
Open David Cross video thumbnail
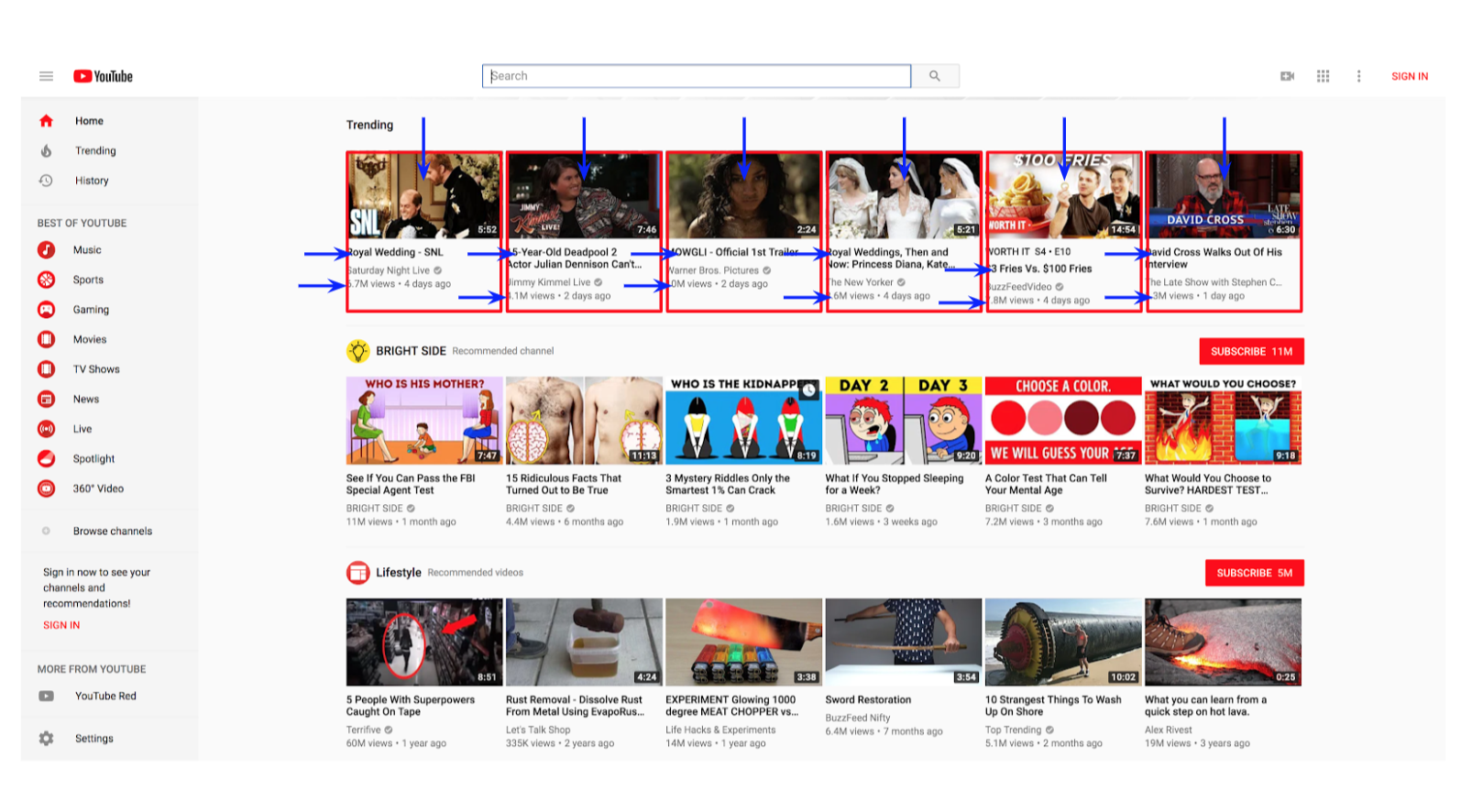point(1224,196)
